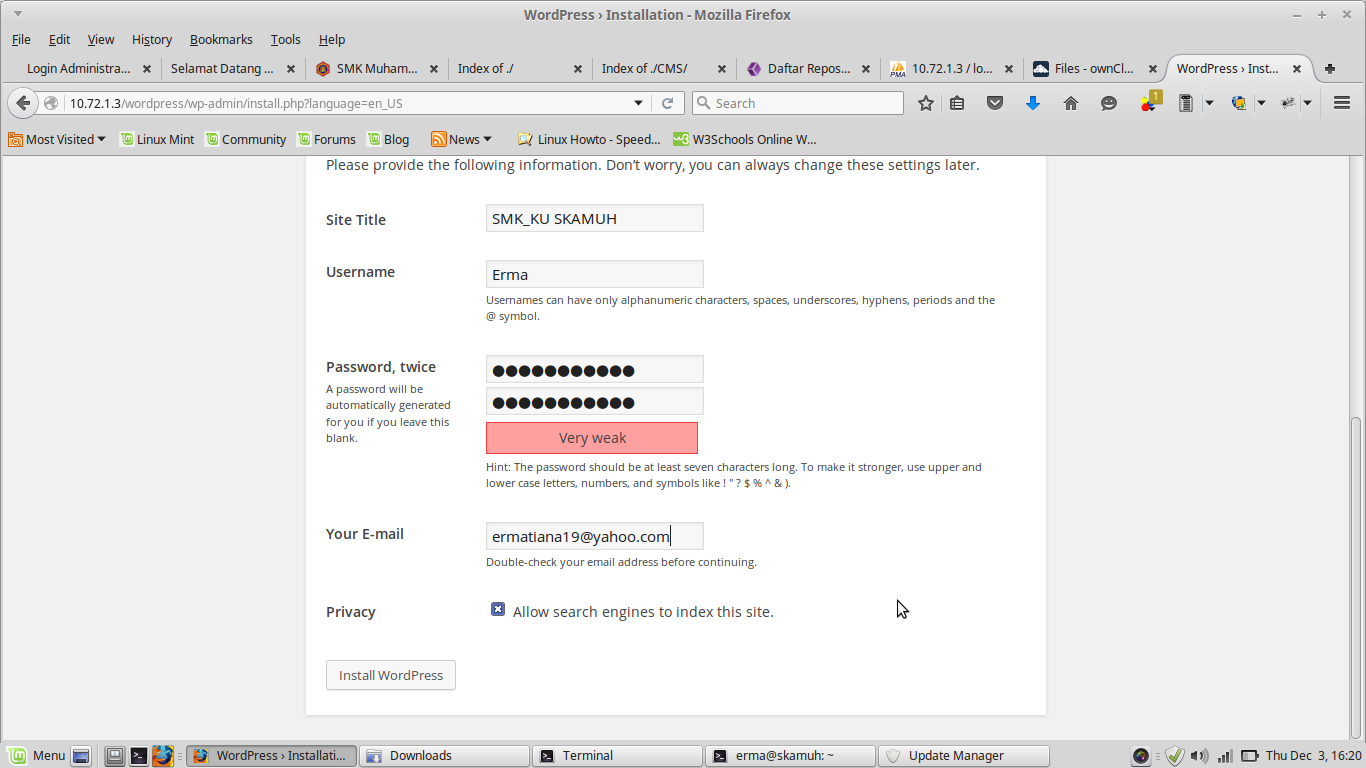Open the Linux Mint bookmark
Viewport: 1366px width, 768px height.
pyautogui.click(x=157, y=139)
